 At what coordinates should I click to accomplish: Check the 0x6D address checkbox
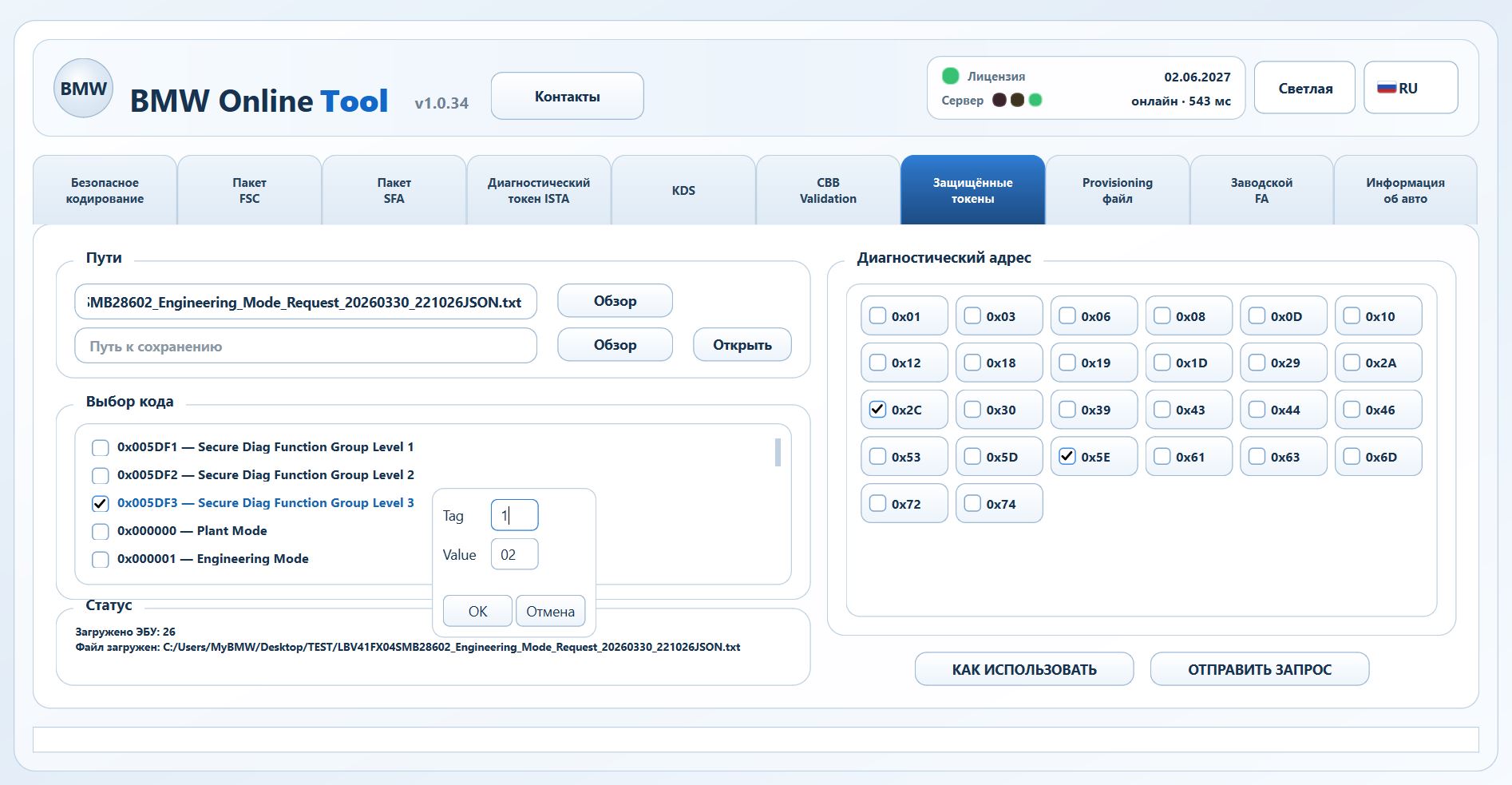[x=1352, y=456]
